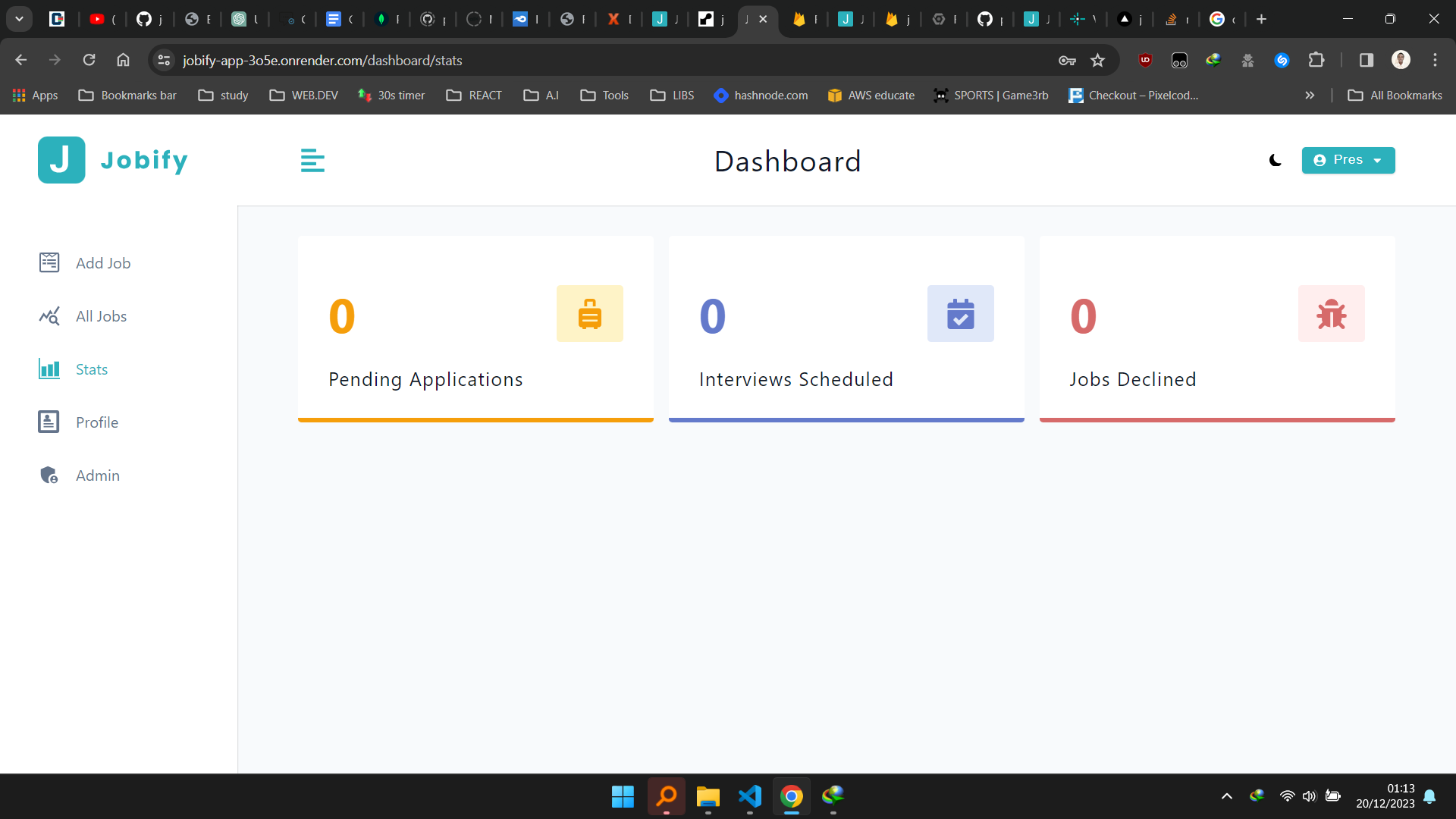
Task: Open the saved passwords key icon
Action: coord(1068,61)
